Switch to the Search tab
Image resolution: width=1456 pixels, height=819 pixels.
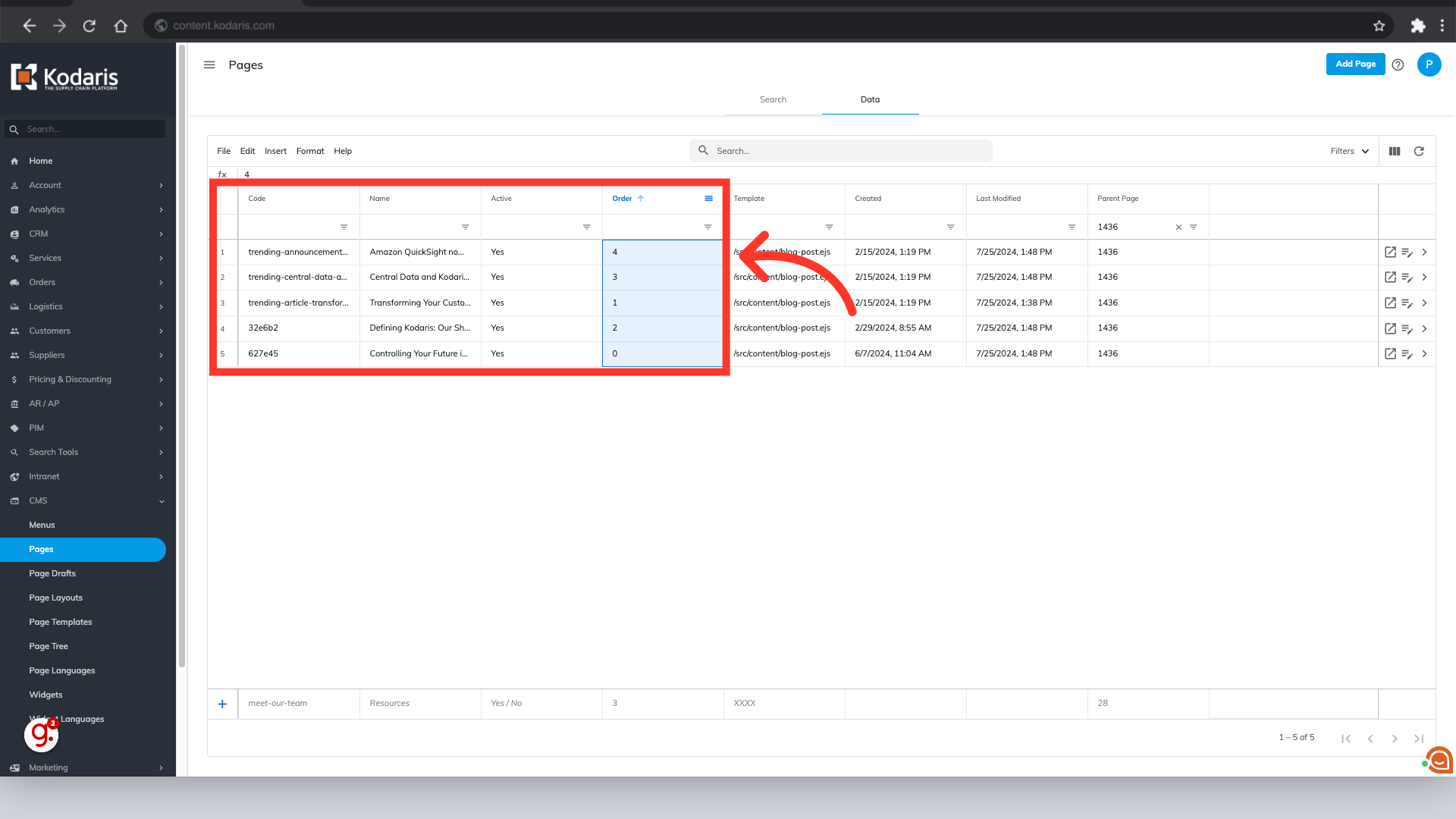point(773,100)
